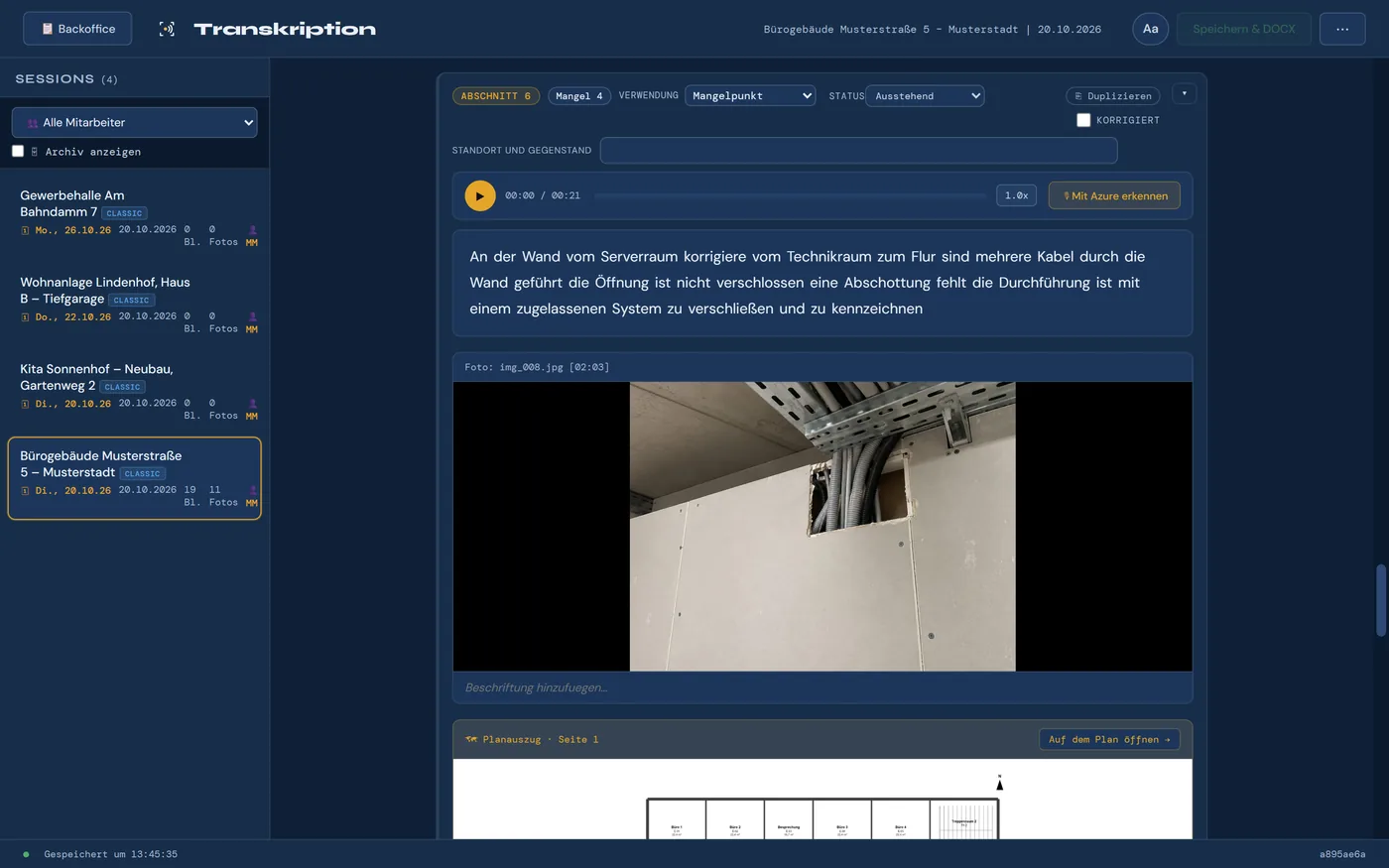Click the green saved status indicator
The height and width of the screenshot is (868, 1389).
(x=26, y=854)
